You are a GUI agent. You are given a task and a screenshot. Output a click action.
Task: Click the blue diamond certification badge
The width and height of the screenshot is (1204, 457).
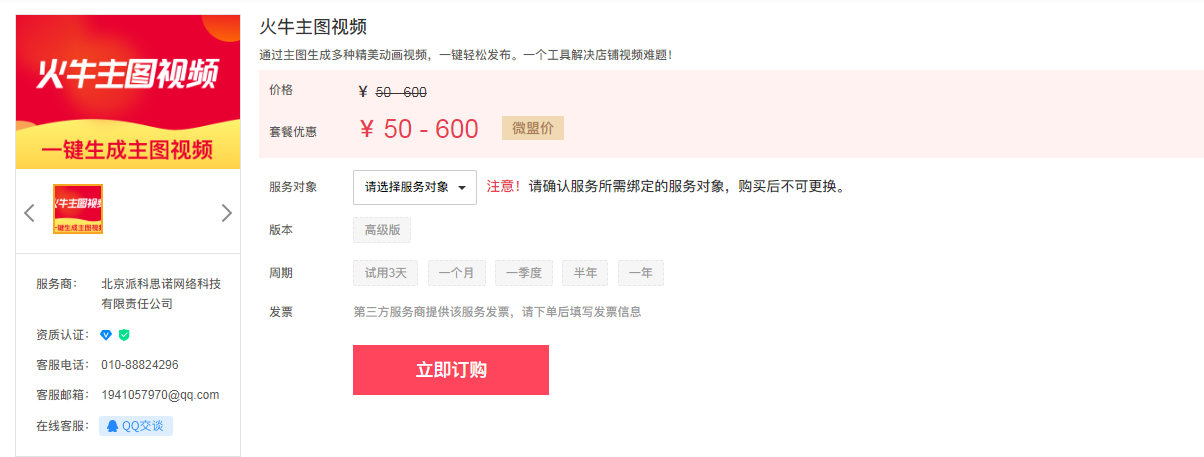tap(106, 335)
